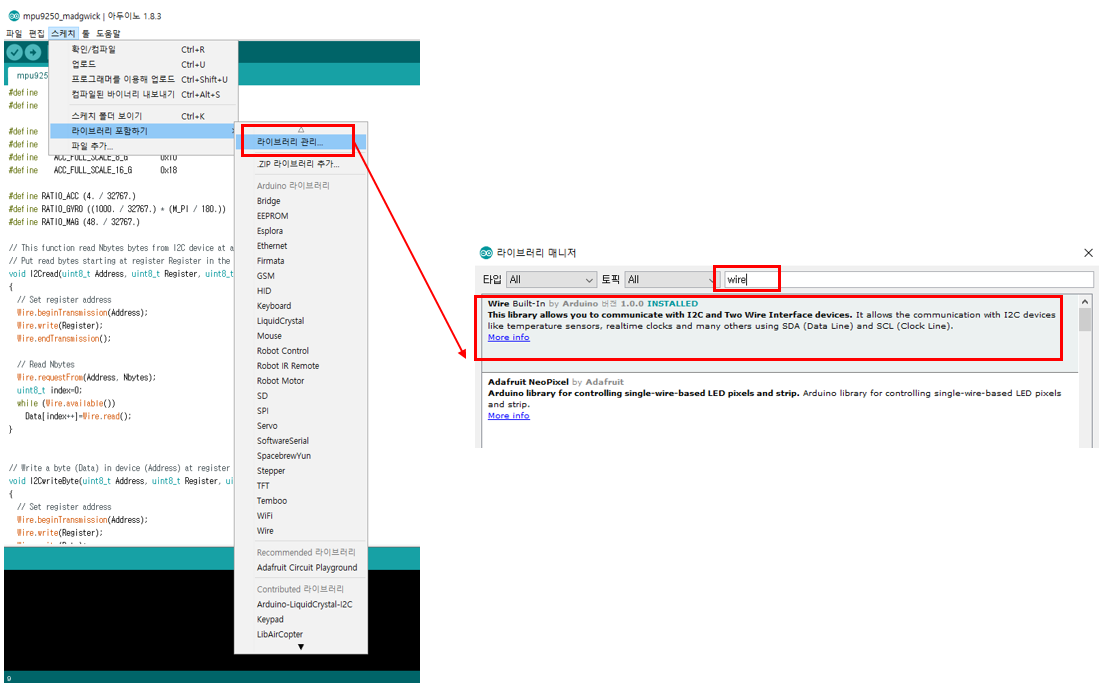The height and width of the screenshot is (695, 1107).
Task: Click submenu scroll-up arrow at top
Action: click(x=301, y=129)
